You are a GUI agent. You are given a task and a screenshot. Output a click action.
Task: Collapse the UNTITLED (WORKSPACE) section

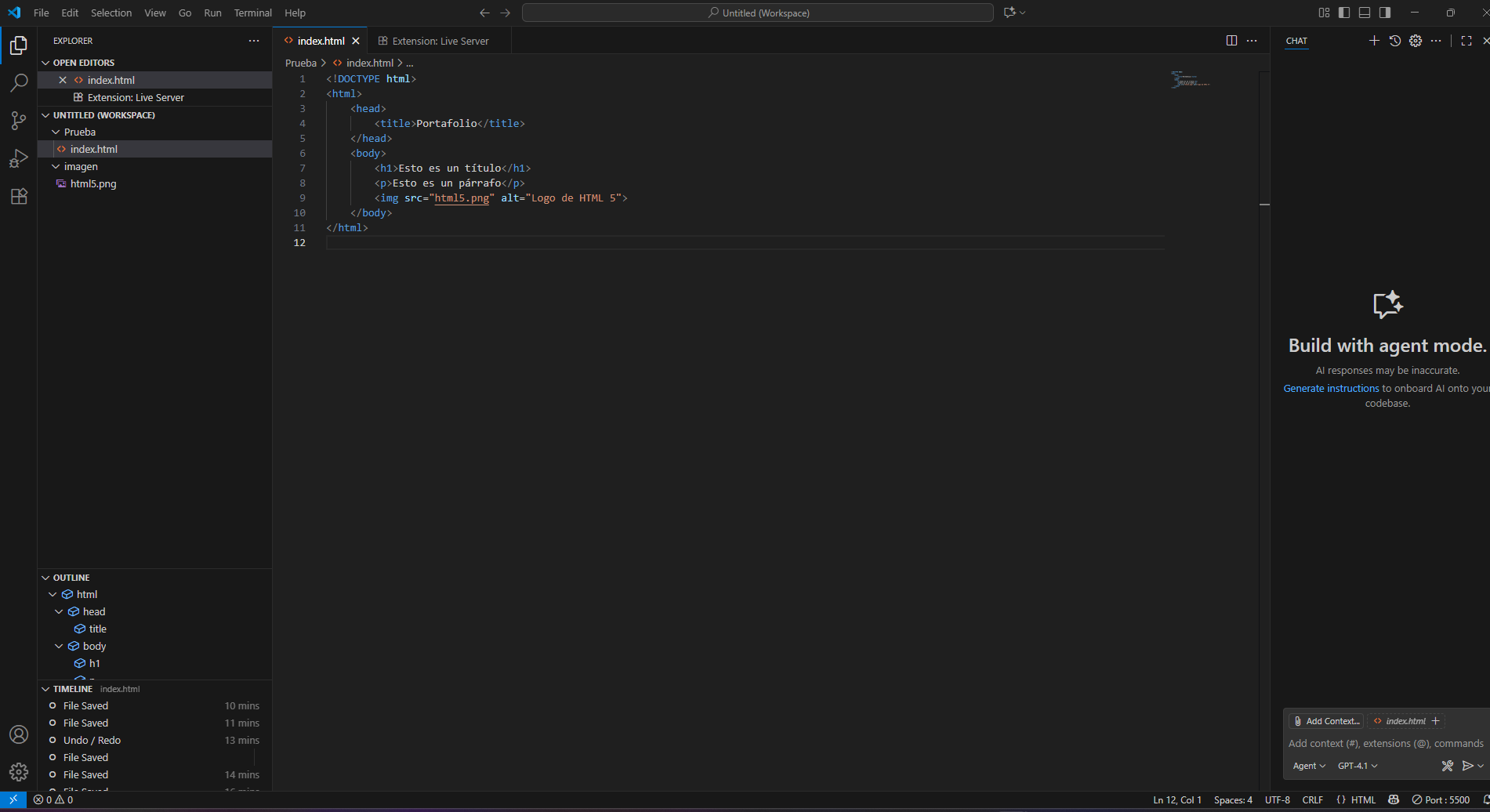(x=45, y=115)
